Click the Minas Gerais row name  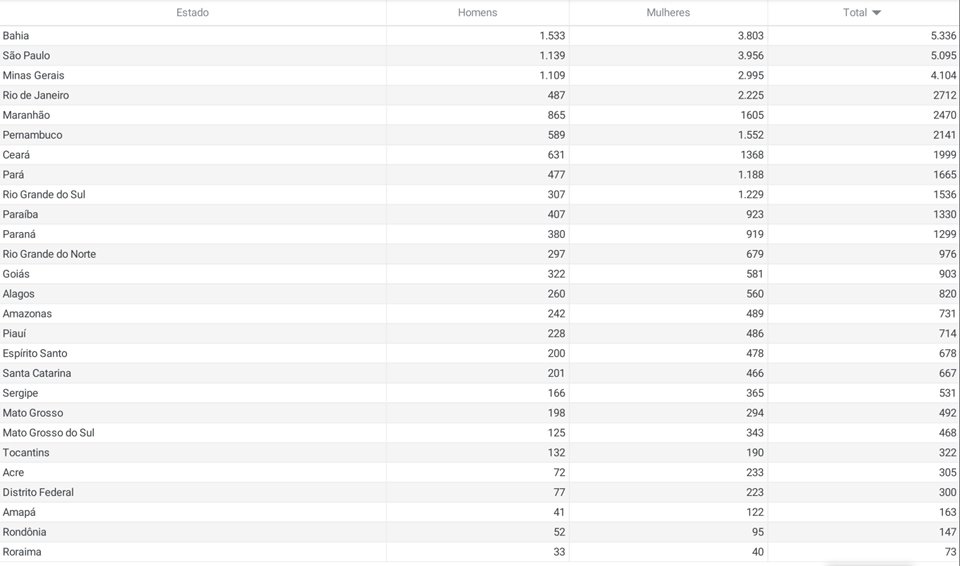(33, 75)
